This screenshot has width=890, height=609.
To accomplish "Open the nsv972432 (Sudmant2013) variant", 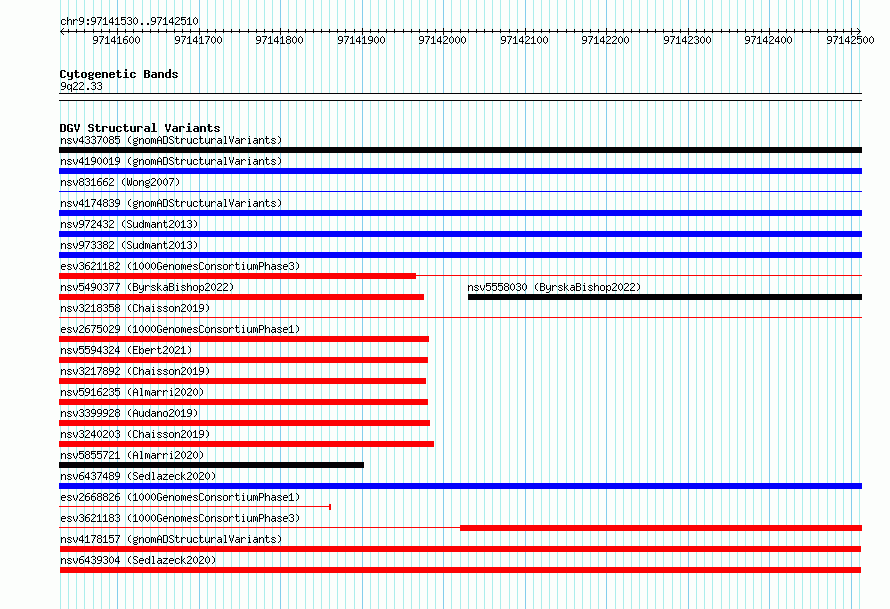I will tap(129, 224).
